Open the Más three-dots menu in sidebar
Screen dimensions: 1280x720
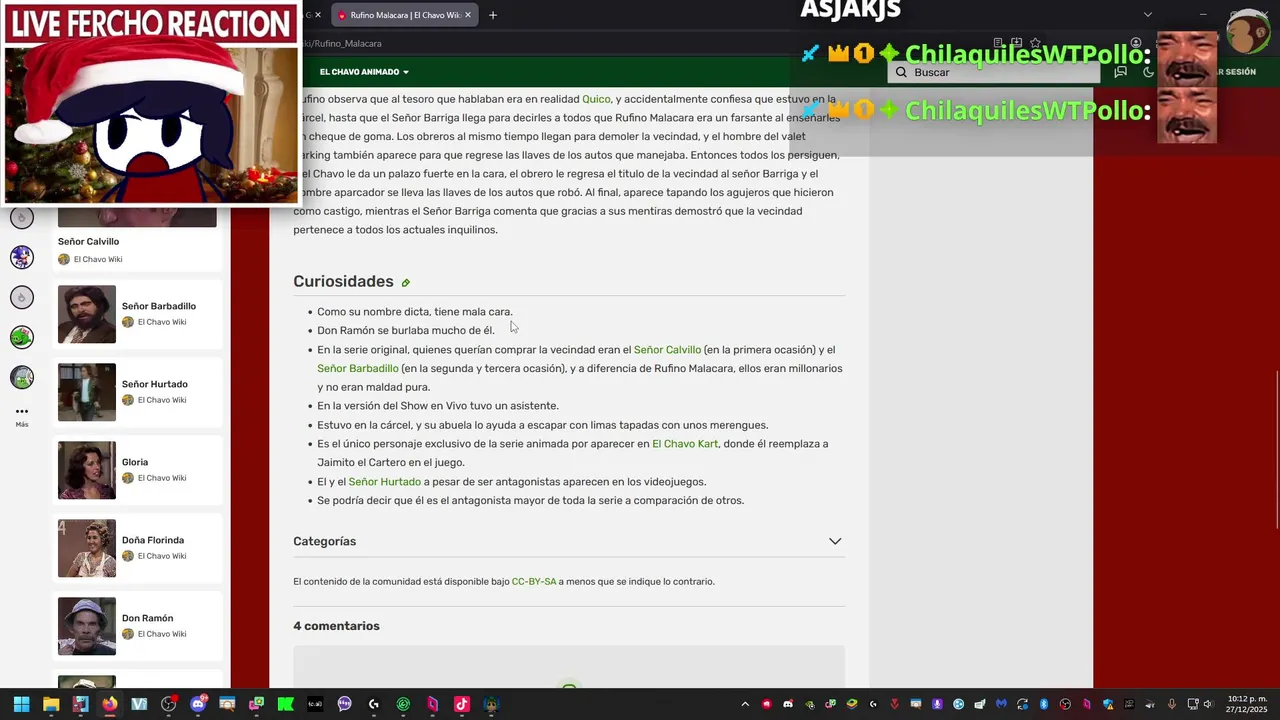22,415
